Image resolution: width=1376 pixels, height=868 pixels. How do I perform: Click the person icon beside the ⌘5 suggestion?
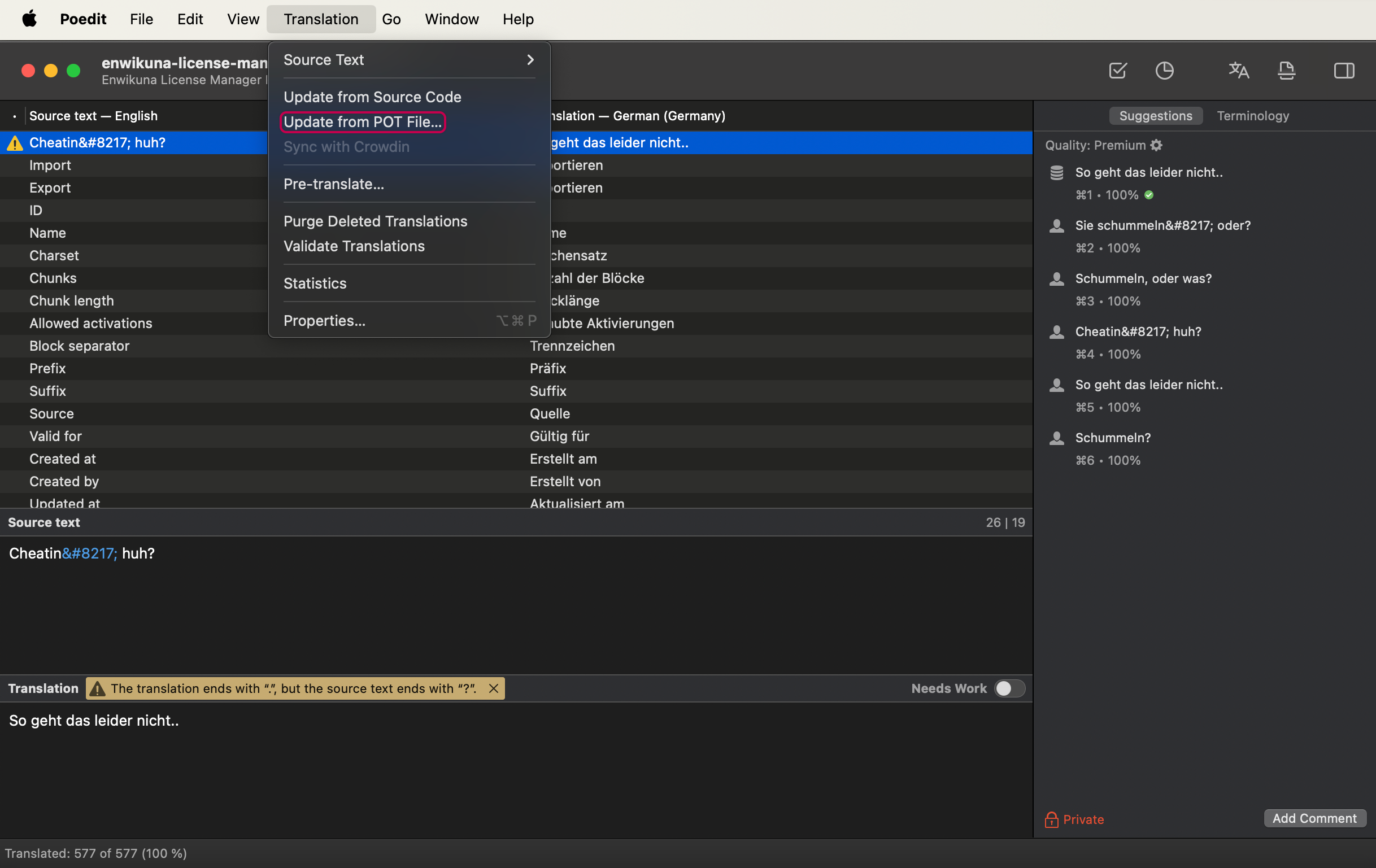coord(1056,385)
